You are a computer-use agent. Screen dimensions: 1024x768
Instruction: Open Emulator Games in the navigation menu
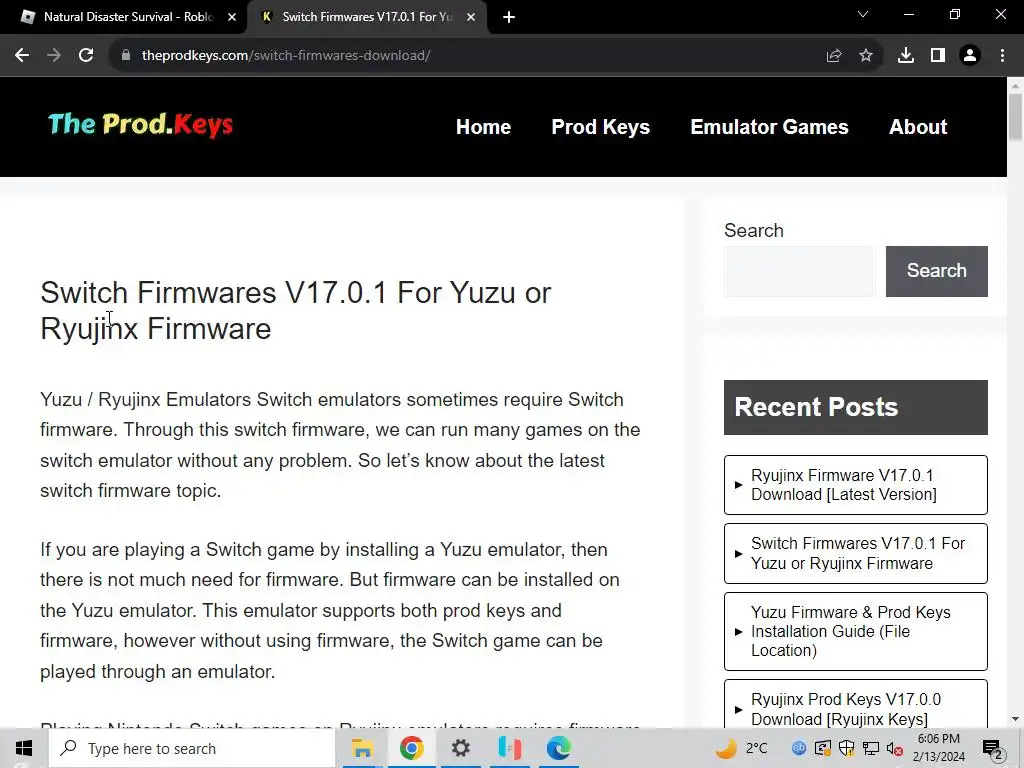pos(769,127)
